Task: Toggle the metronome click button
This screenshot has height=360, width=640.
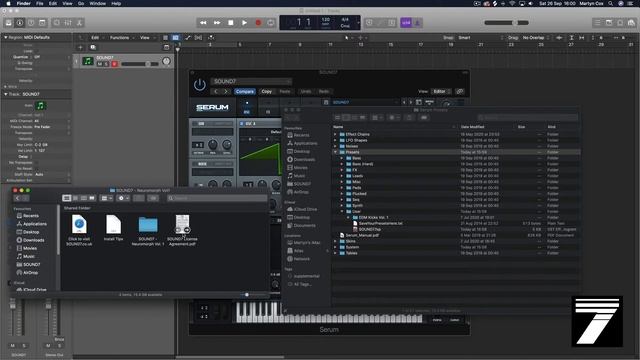Action: point(417,23)
